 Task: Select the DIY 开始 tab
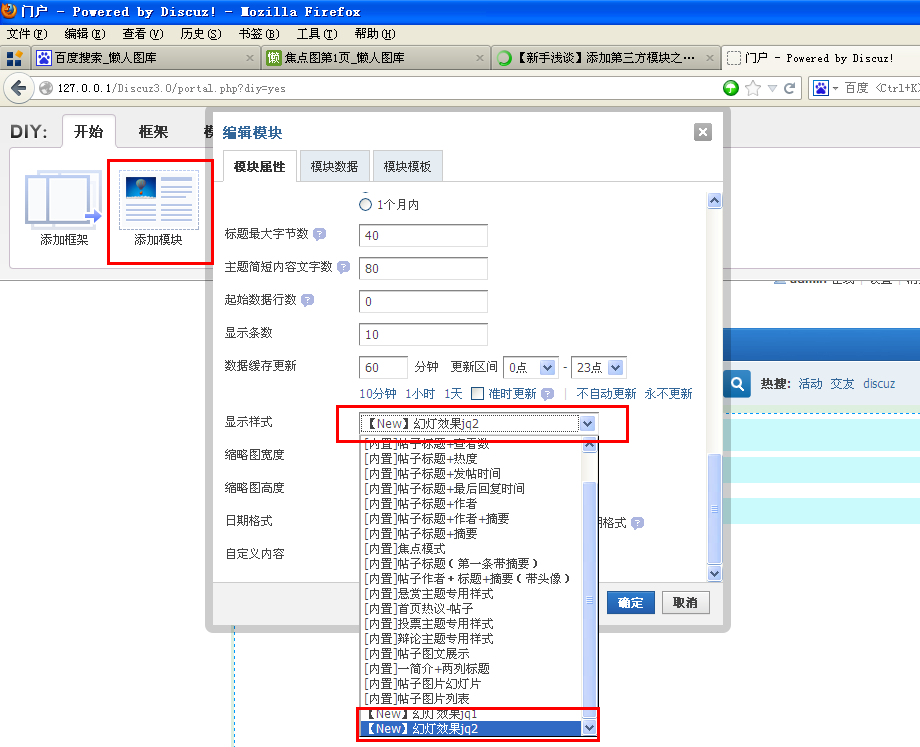pyautogui.click(x=89, y=131)
